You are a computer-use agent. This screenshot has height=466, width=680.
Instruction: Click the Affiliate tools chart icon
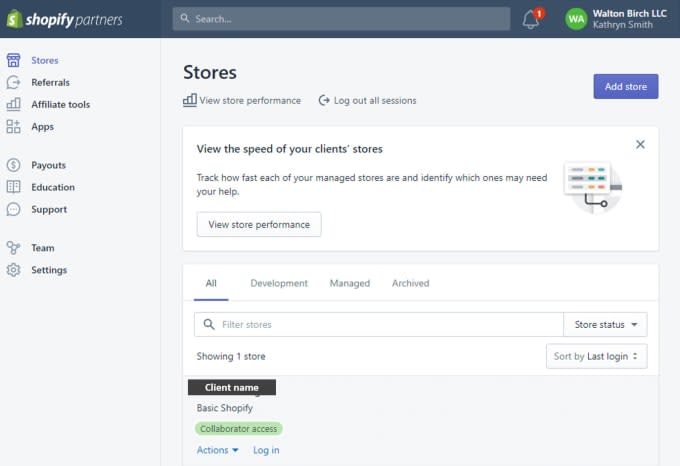13,104
